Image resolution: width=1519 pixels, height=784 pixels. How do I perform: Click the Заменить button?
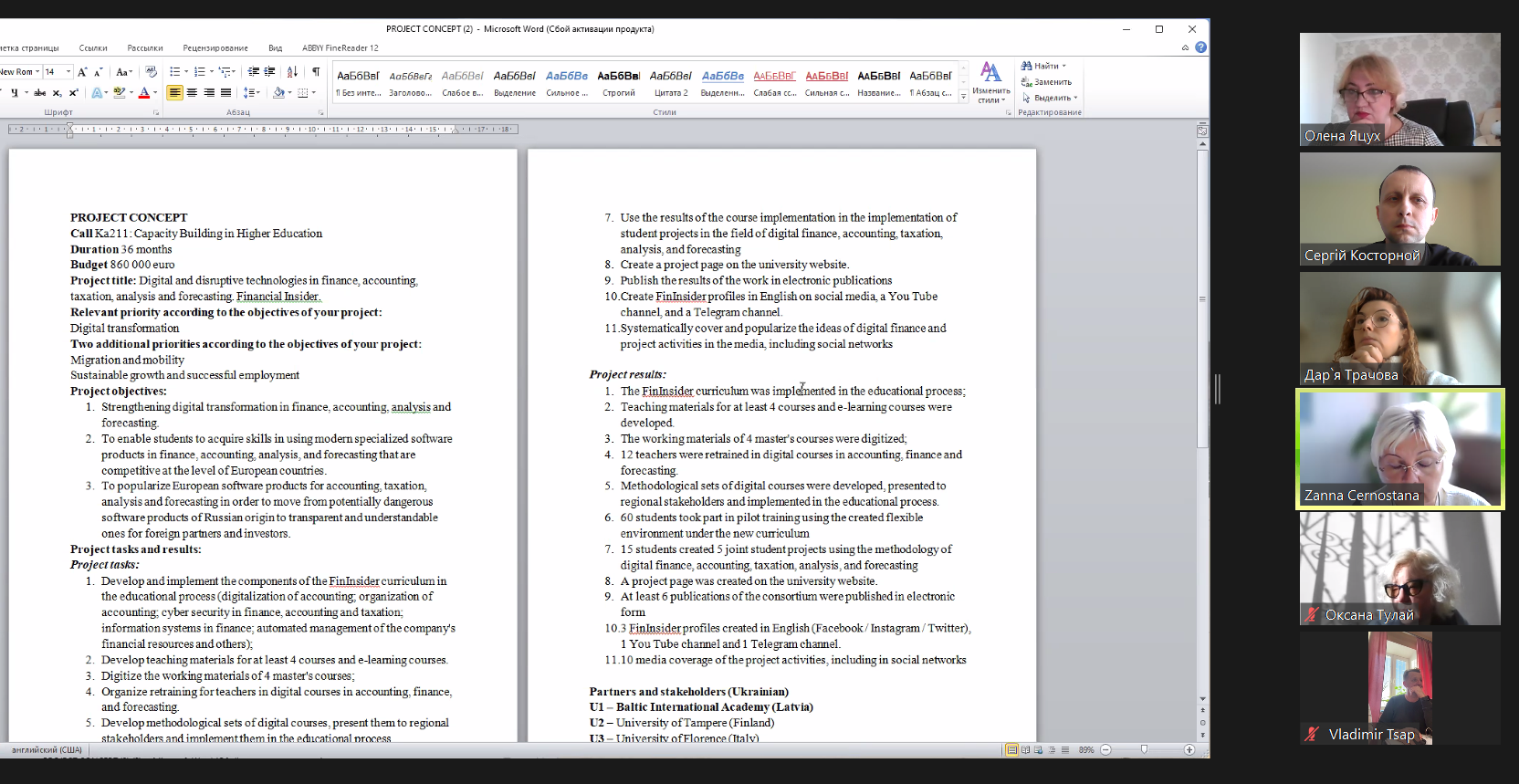point(1046,82)
